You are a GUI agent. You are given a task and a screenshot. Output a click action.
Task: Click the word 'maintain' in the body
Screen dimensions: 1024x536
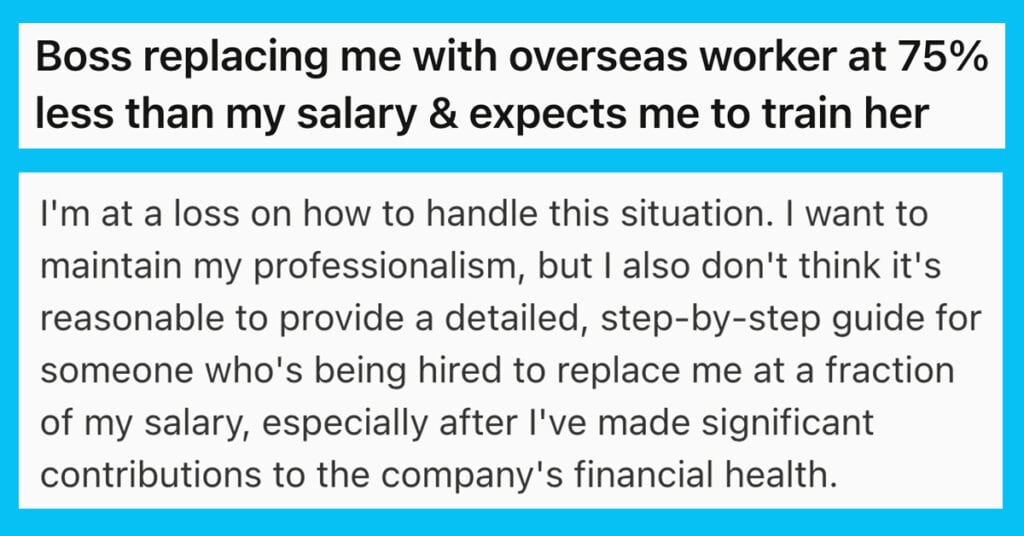coord(110,266)
